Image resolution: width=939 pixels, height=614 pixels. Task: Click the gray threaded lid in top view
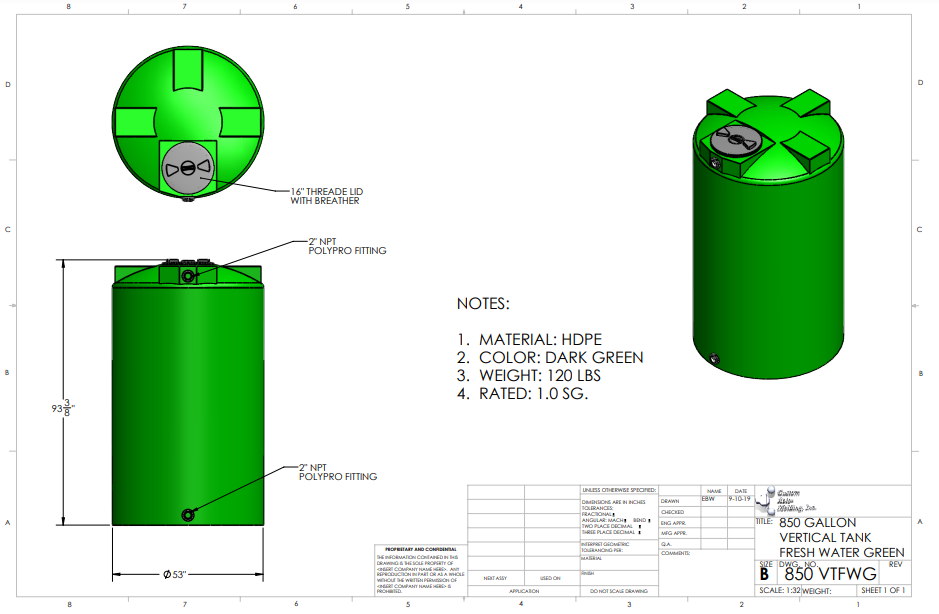tap(188, 167)
